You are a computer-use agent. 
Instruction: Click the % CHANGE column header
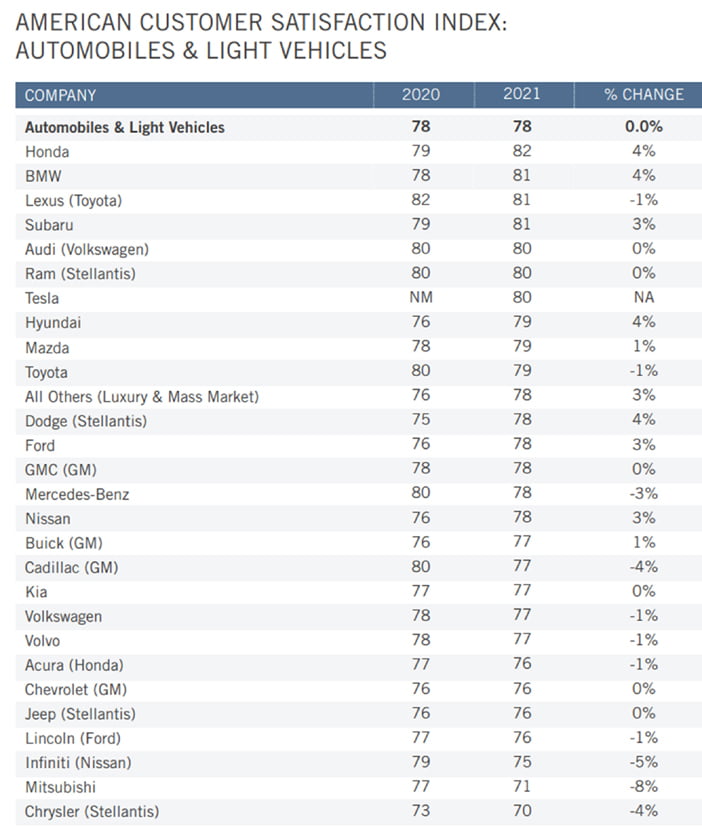644,95
